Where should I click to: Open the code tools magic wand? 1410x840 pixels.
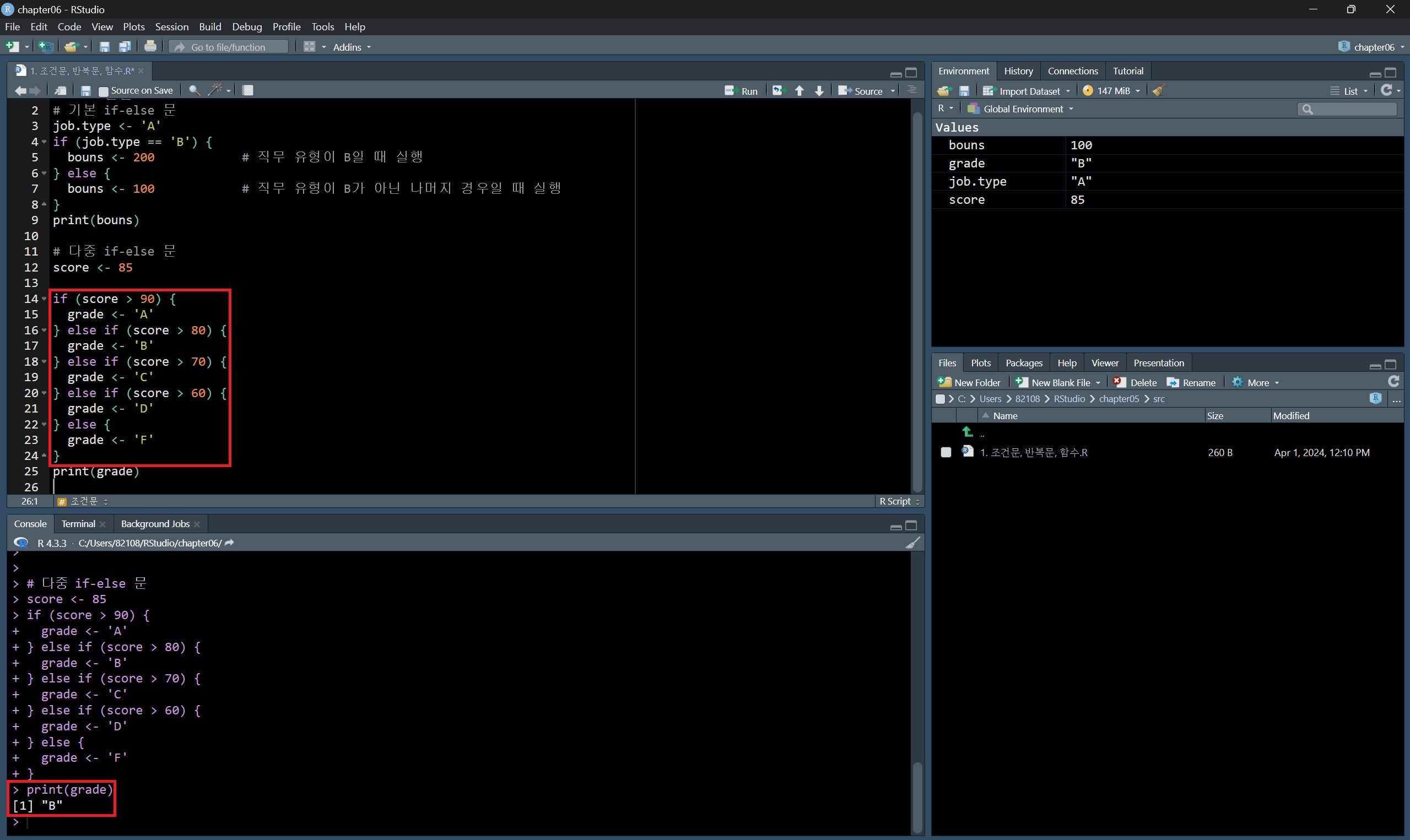point(215,90)
